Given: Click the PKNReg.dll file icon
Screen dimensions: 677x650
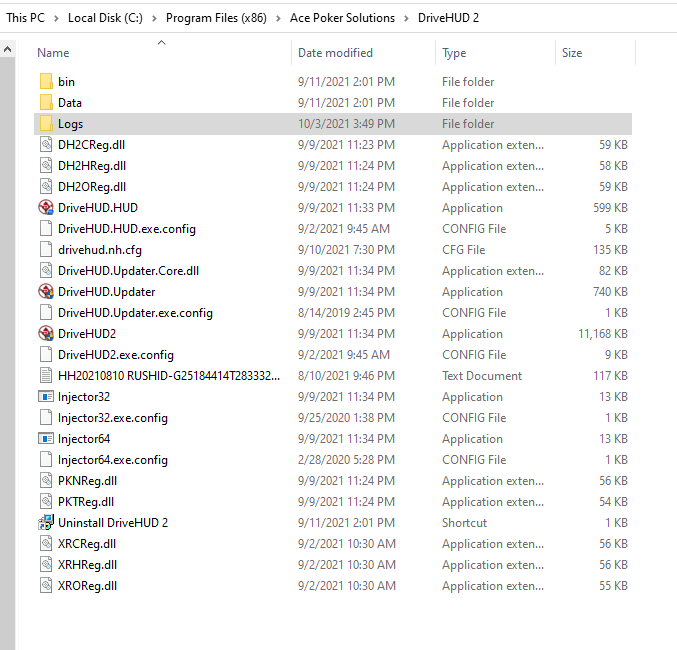Looking at the screenshot, I should tap(46, 481).
